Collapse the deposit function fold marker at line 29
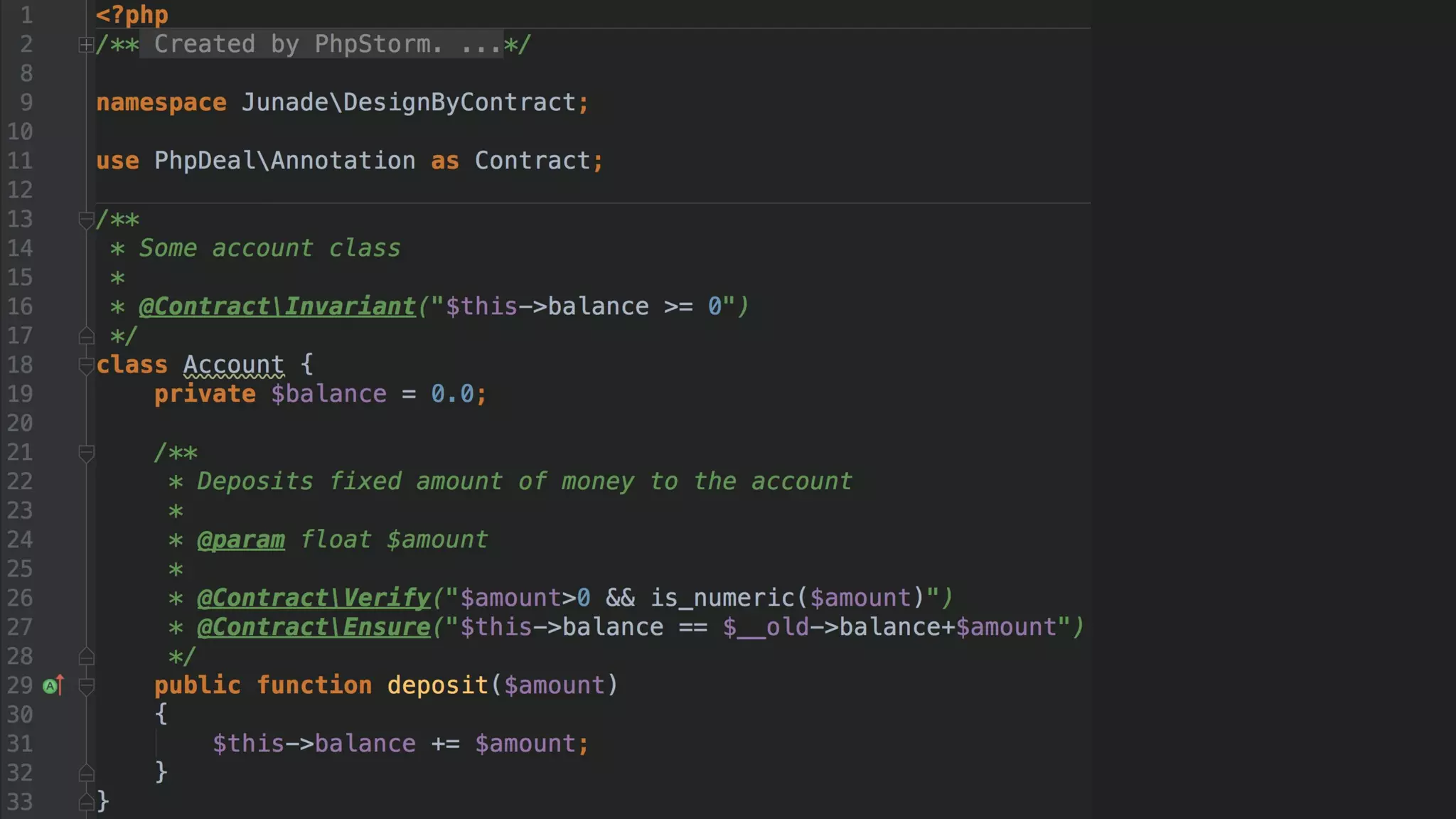Image resolution: width=1456 pixels, height=819 pixels. coord(86,686)
